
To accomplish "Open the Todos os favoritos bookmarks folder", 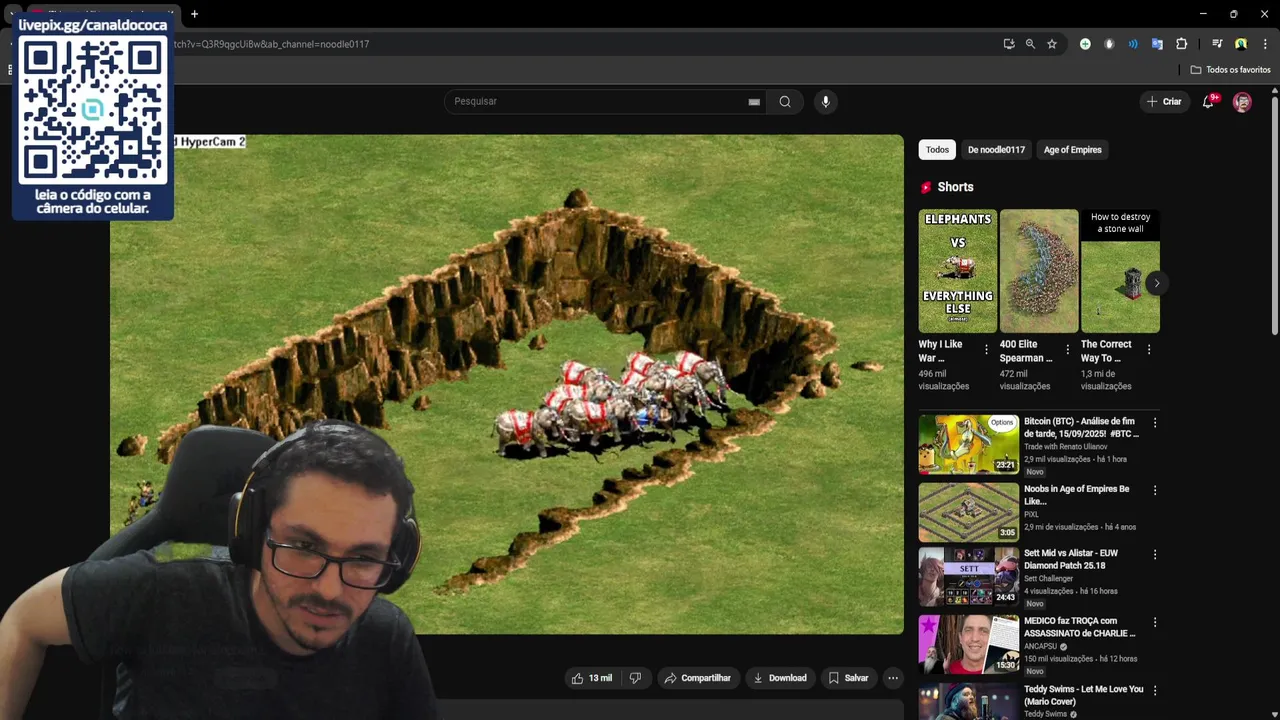I will point(1230,70).
